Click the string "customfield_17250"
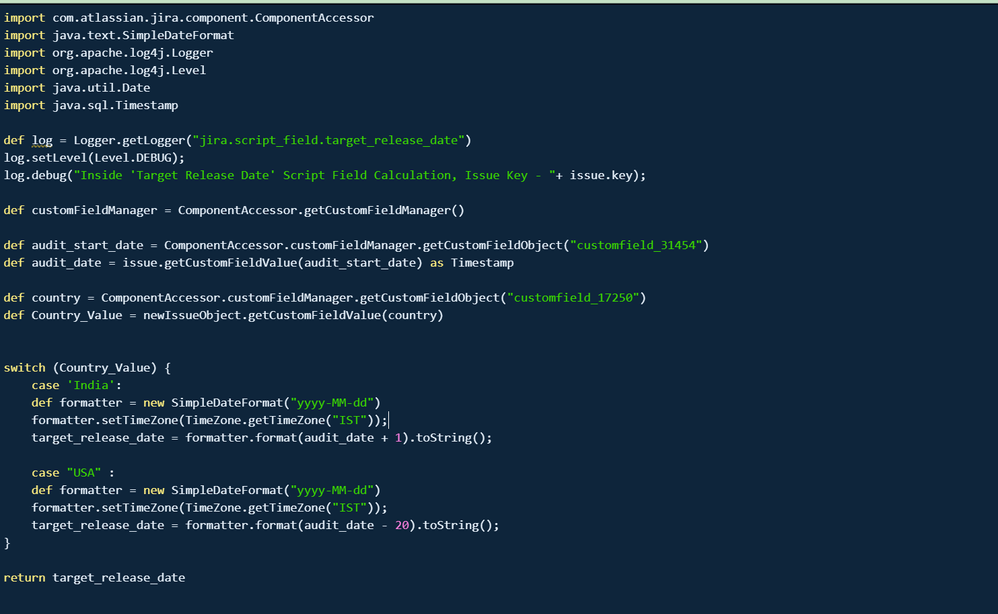This screenshot has width=998, height=614. [x=573, y=298]
